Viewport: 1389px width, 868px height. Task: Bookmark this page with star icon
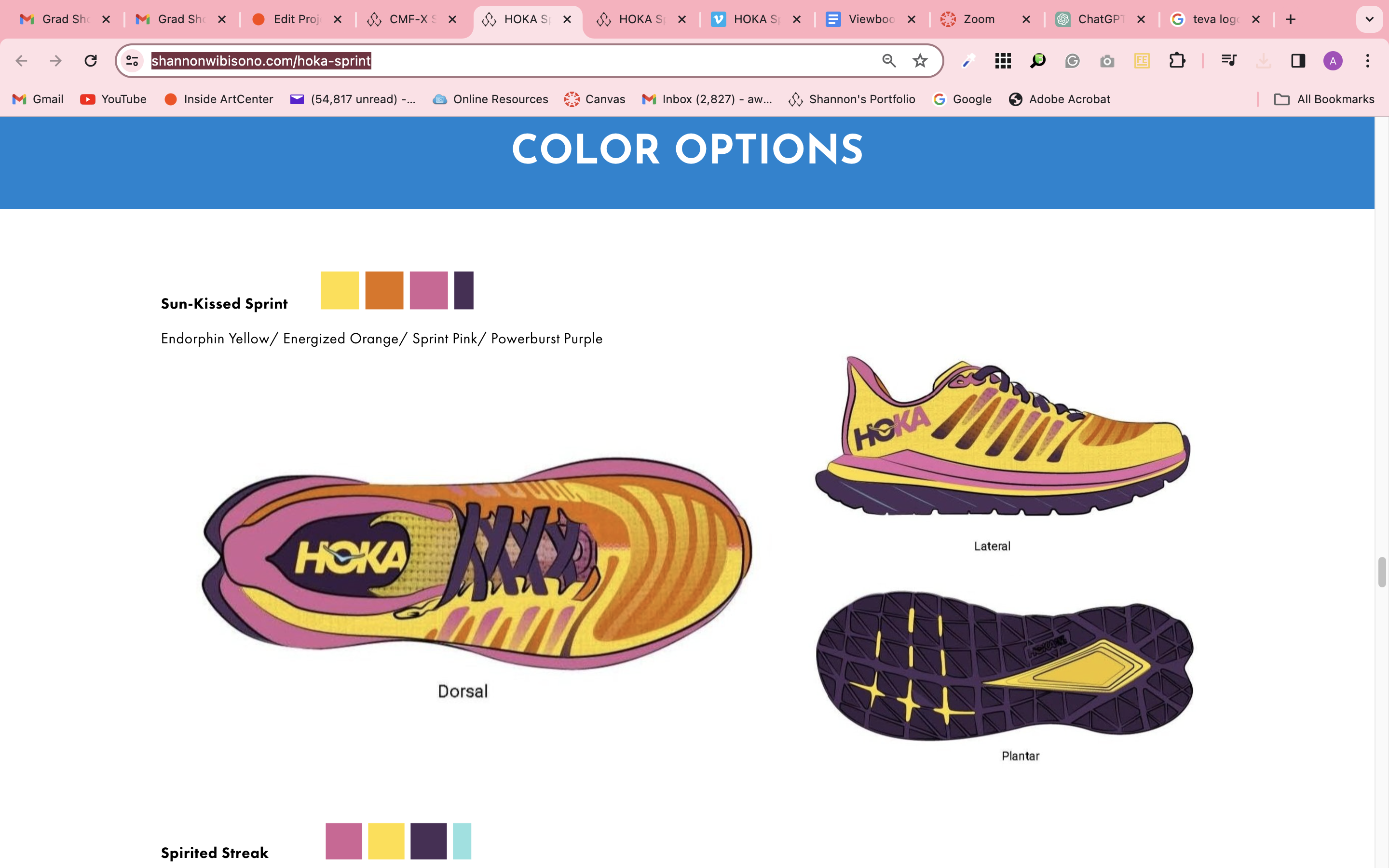(x=920, y=61)
